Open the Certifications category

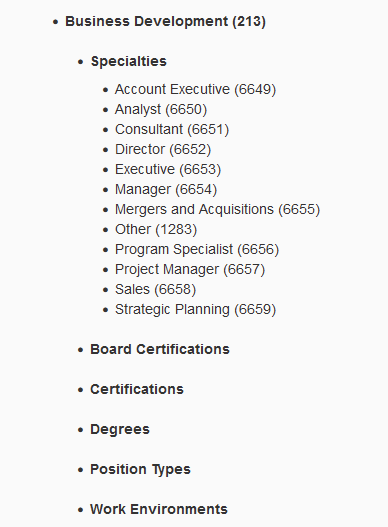(137, 390)
